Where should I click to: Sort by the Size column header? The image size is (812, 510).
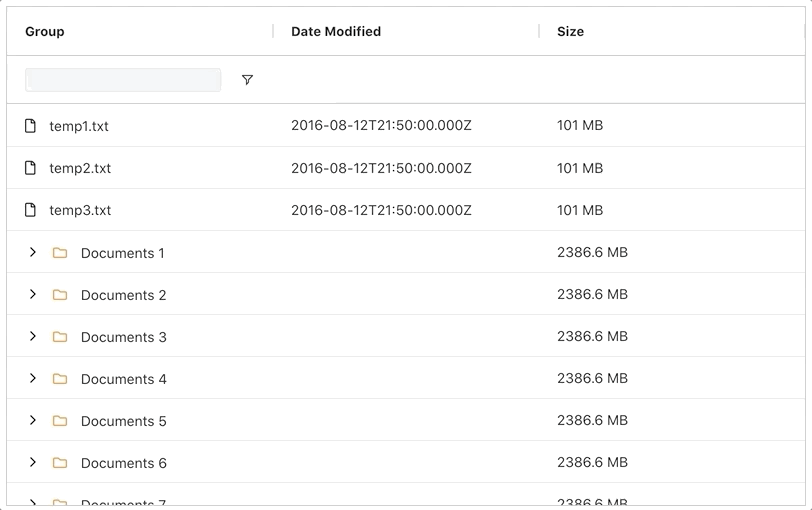[x=571, y=32]
